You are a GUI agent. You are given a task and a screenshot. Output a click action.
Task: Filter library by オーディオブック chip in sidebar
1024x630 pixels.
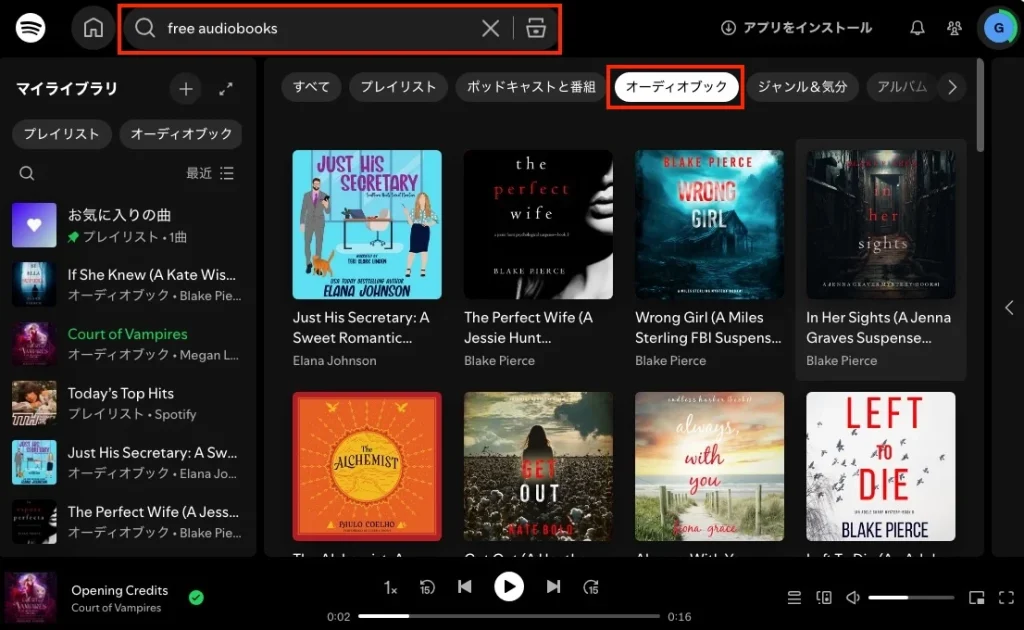tap(181, 134)
